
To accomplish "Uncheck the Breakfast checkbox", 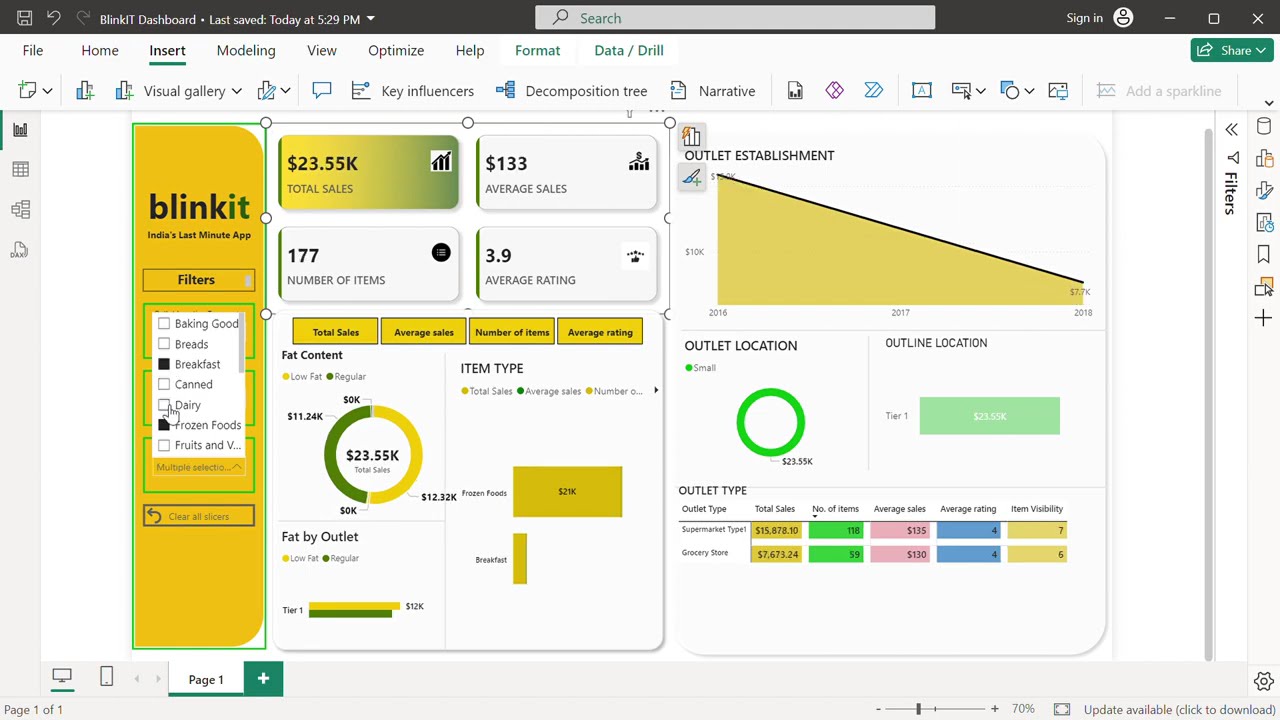I will click(164, 364).
